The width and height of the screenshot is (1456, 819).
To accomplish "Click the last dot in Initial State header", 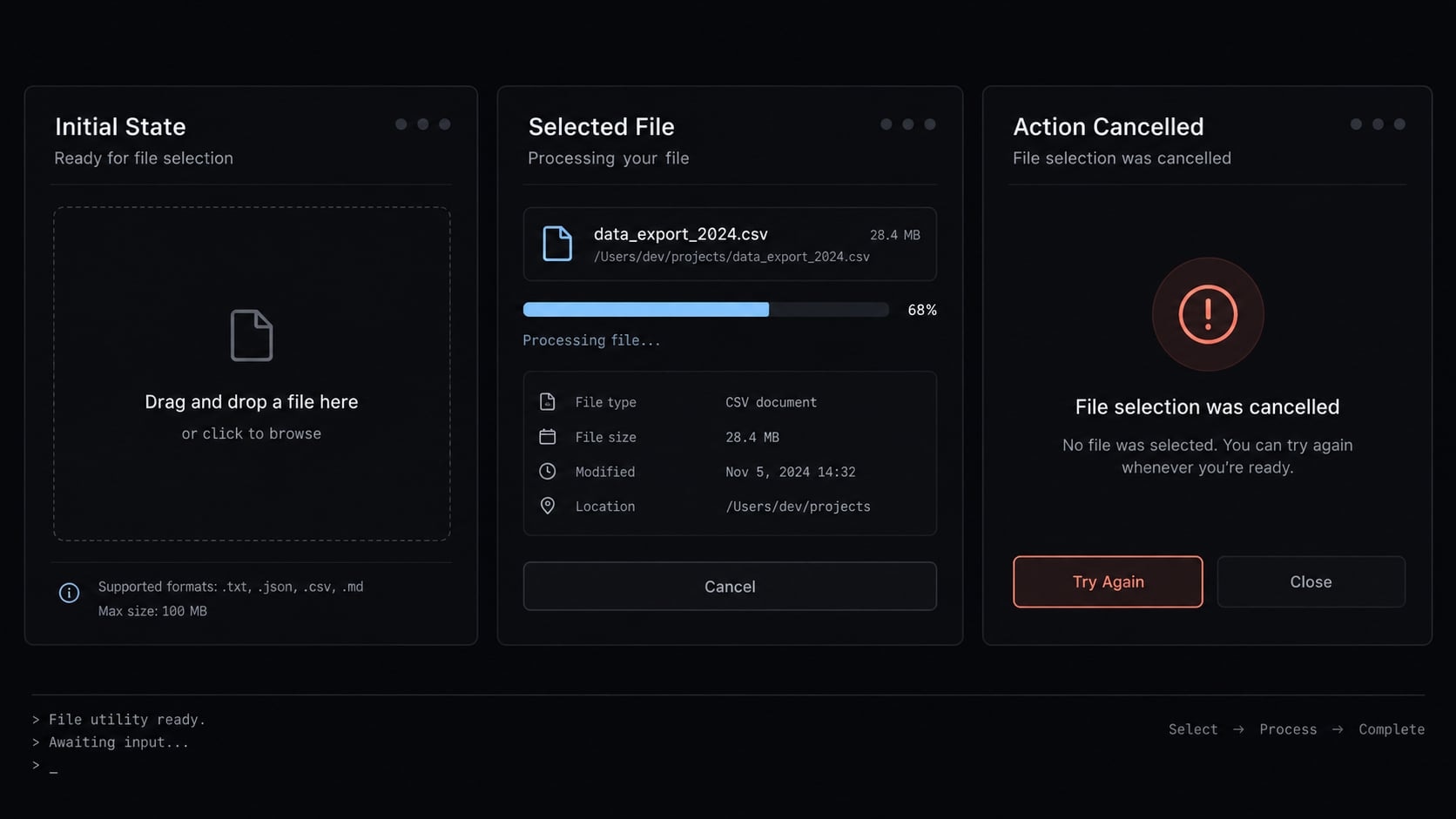I will [x=444, y=124].
